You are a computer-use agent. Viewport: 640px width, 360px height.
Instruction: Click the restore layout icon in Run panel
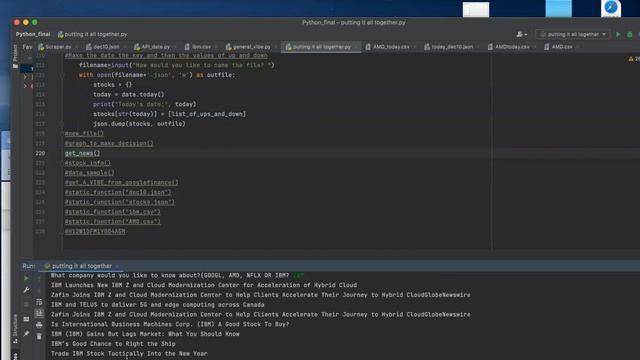[x=26, y=319]
